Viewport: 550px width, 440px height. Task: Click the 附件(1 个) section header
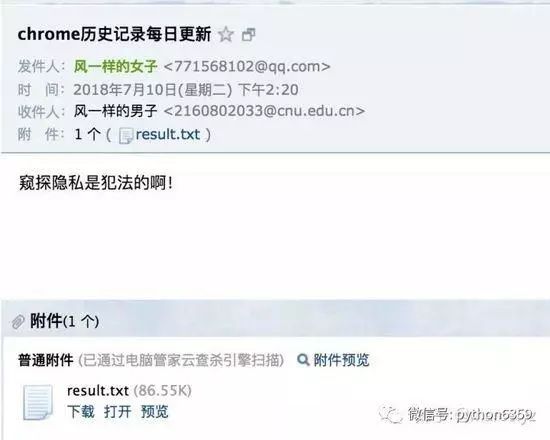[64, 321]
